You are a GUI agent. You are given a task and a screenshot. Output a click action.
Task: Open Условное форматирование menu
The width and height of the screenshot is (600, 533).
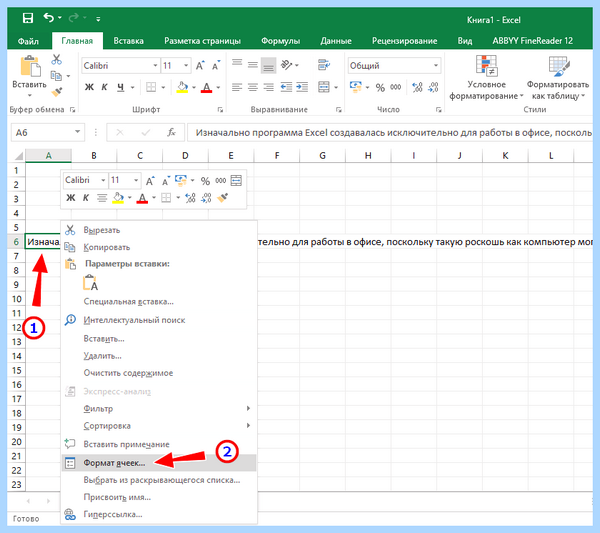click(486, 78)
